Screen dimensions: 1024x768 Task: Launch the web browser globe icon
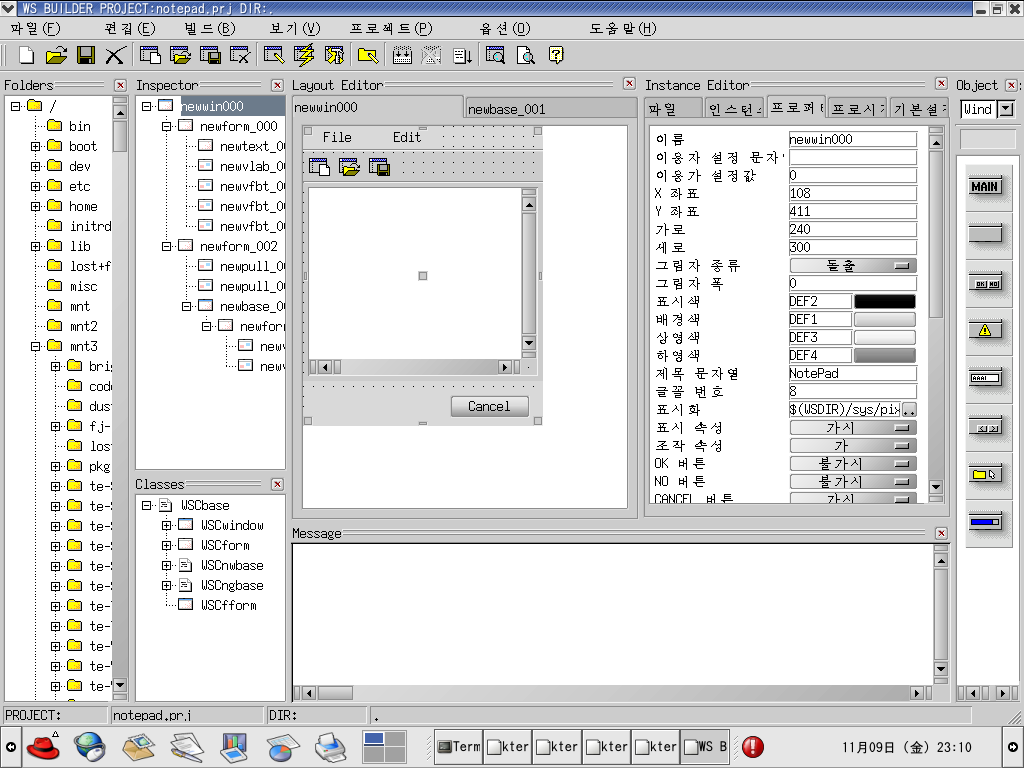89,746
